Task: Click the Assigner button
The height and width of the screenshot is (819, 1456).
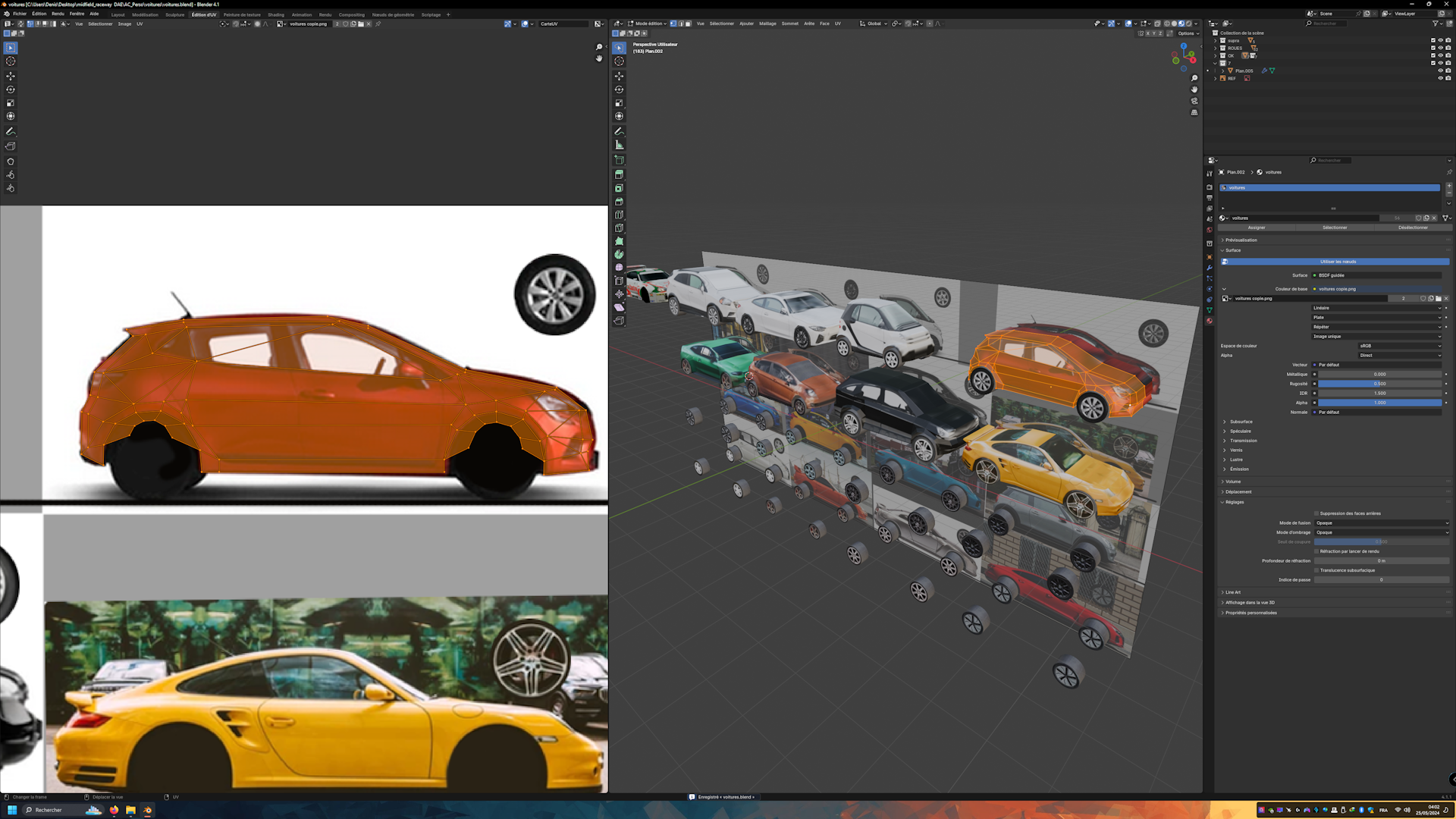Action: click(1257, 227)
